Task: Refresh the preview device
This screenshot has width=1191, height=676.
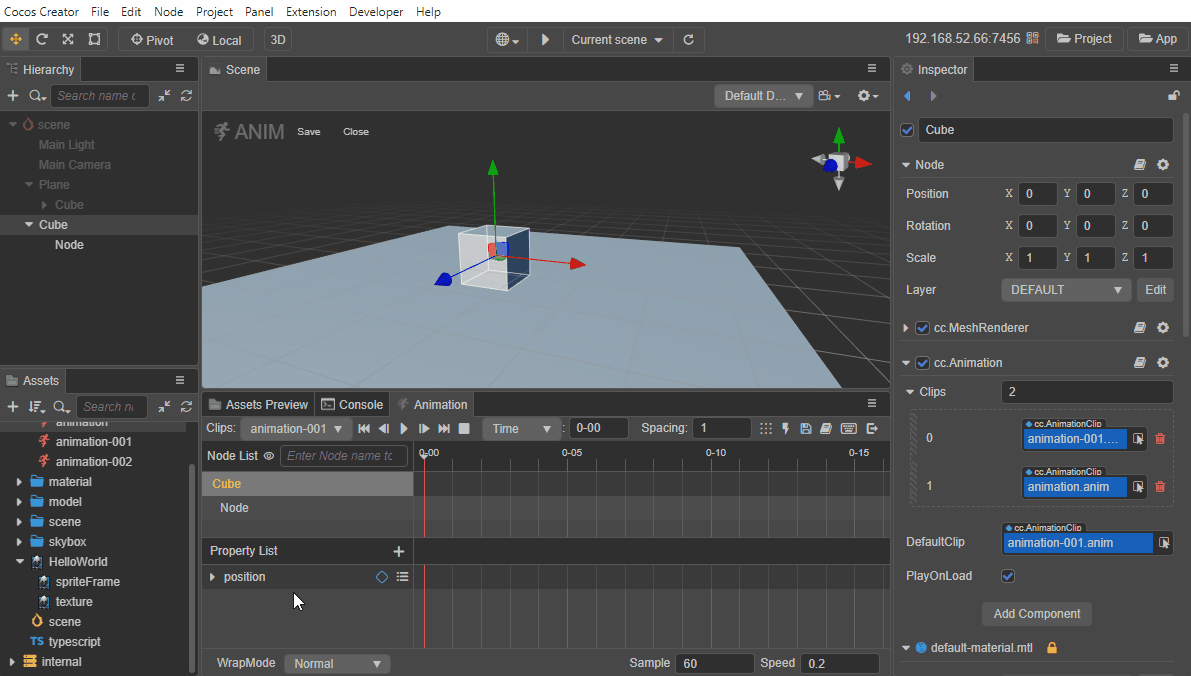Action: 688,39
